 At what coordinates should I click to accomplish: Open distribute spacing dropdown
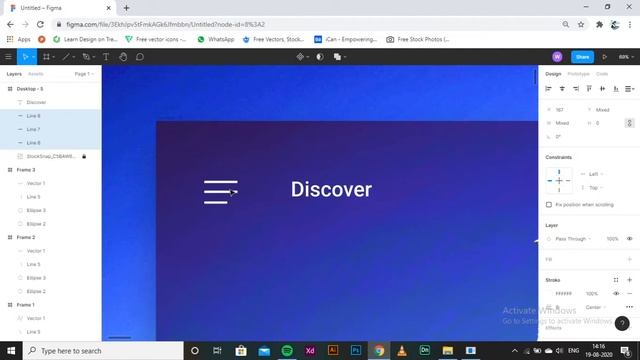(x=629, y=89)
